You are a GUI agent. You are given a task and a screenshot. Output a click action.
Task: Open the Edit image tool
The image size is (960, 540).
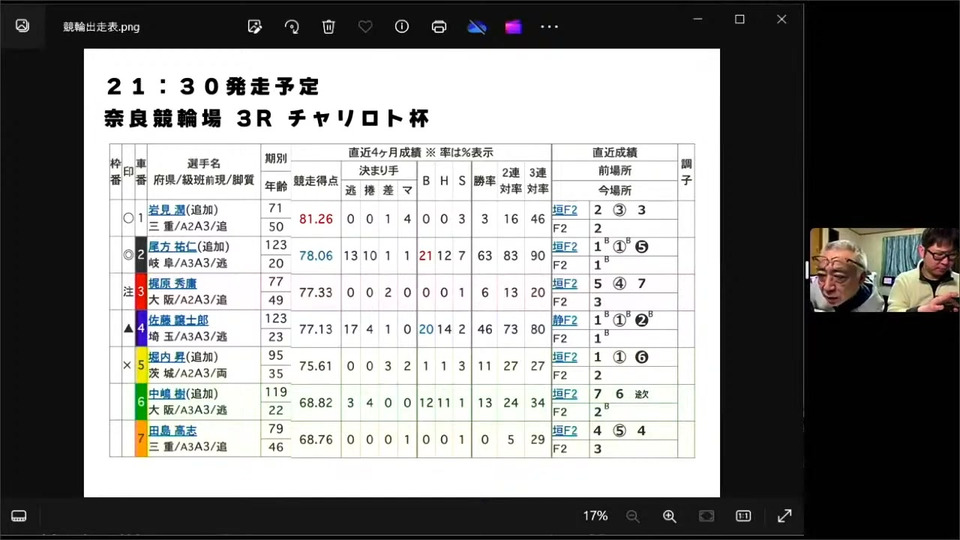255,26
